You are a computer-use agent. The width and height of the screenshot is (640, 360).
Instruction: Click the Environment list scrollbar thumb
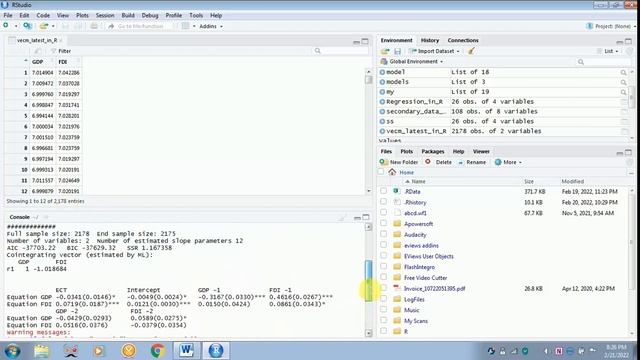tap(632, 97)
